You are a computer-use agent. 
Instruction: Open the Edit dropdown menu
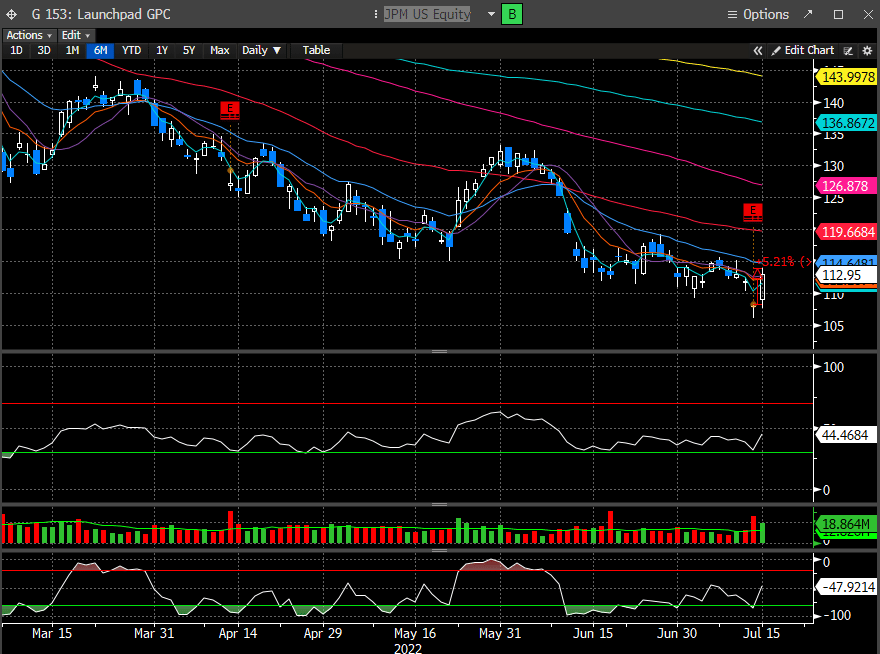click(75, 35)
